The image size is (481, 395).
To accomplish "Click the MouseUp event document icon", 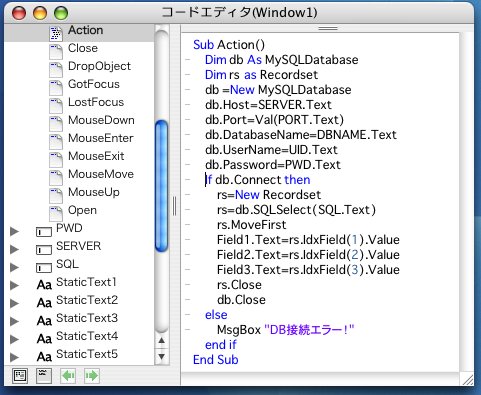I will (x=56, y=195).
